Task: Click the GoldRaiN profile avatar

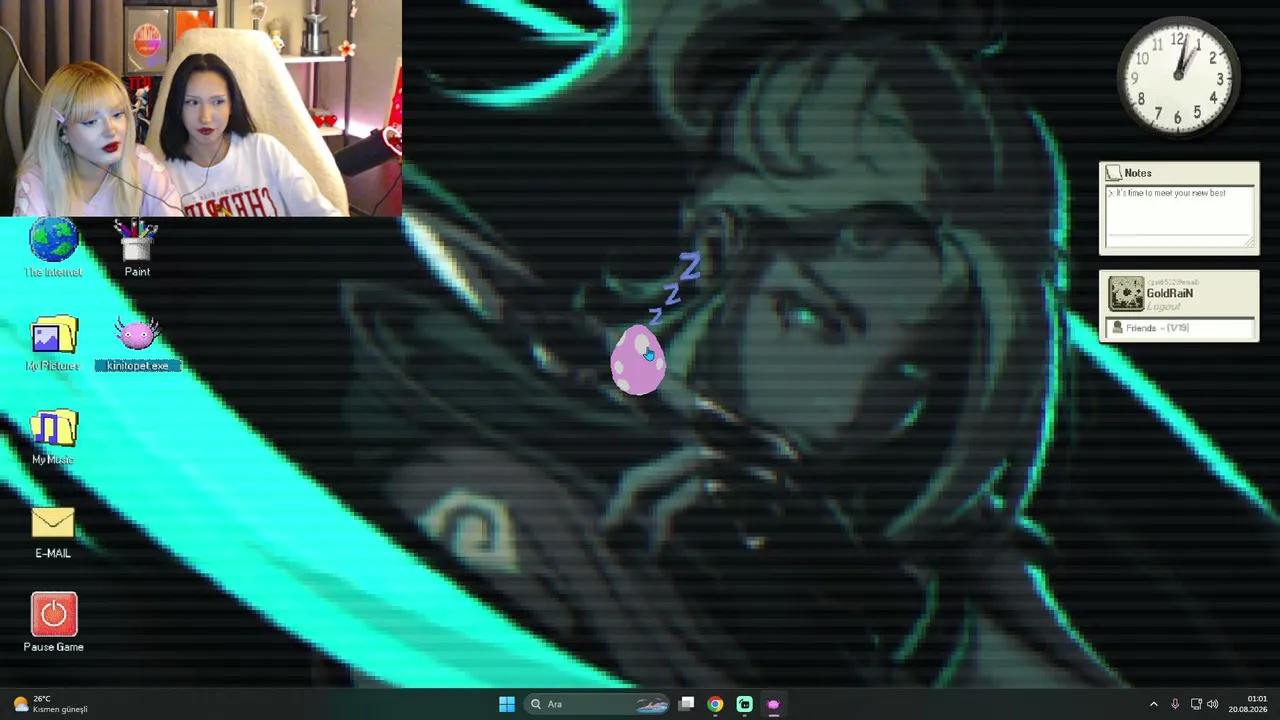Action: tap(1125, 294)
